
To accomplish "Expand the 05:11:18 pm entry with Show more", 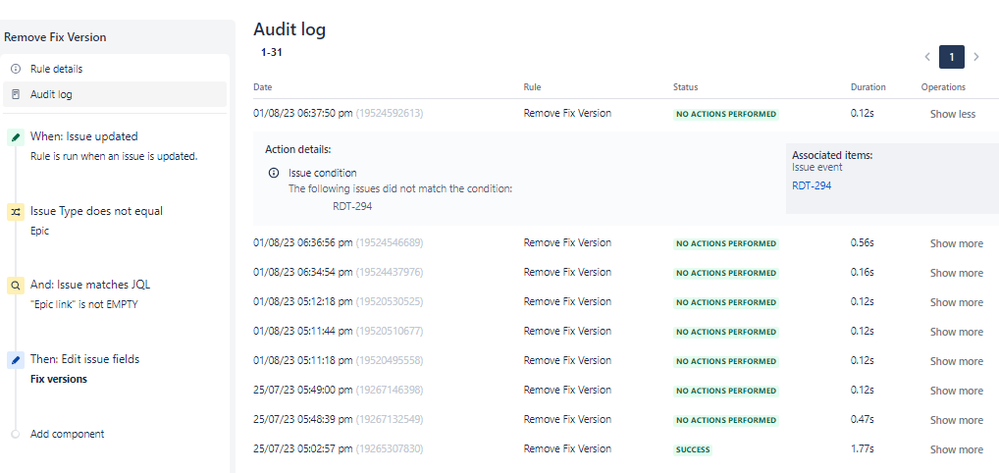I will [x=956, y=361].
